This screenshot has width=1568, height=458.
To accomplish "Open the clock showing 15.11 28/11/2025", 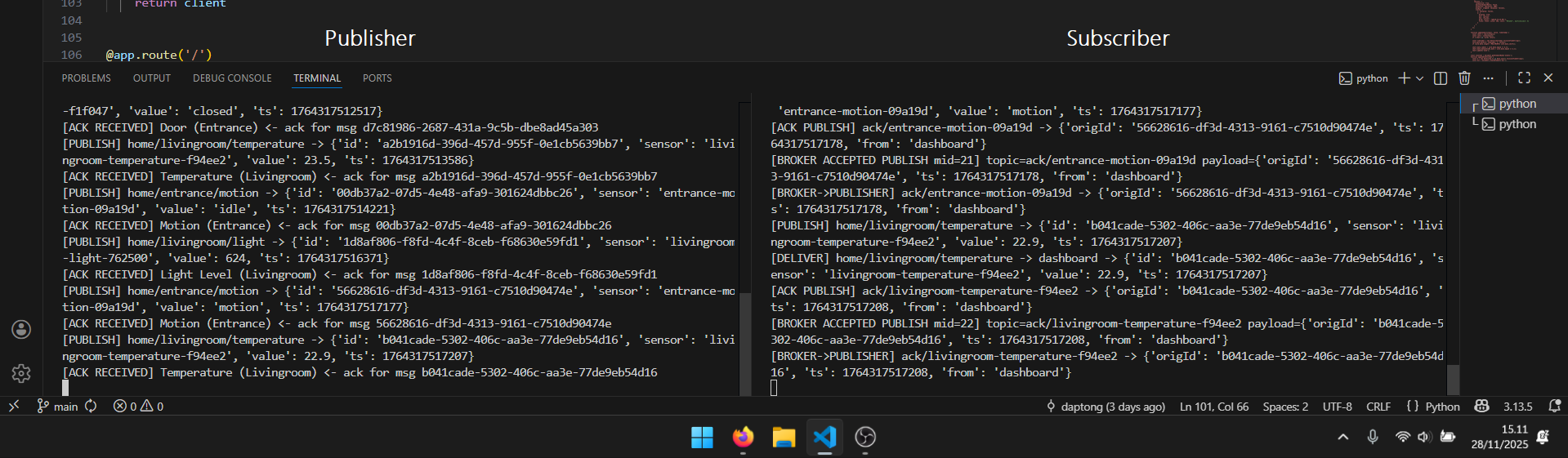I will click(1499, 438).
